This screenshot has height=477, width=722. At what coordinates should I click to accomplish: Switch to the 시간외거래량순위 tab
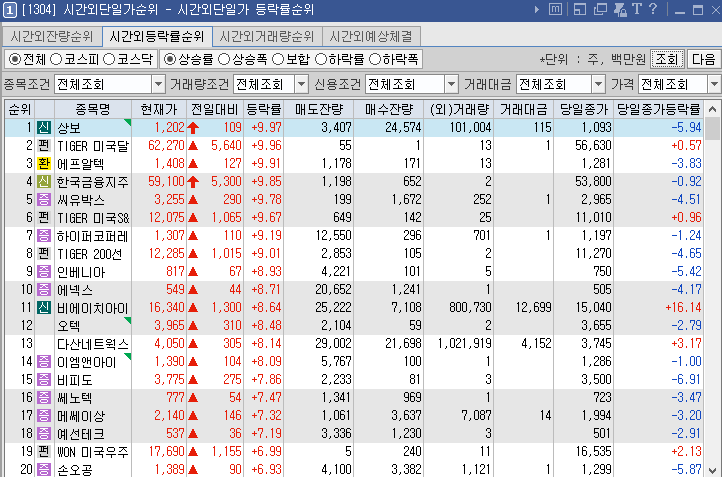click(267, 36)
